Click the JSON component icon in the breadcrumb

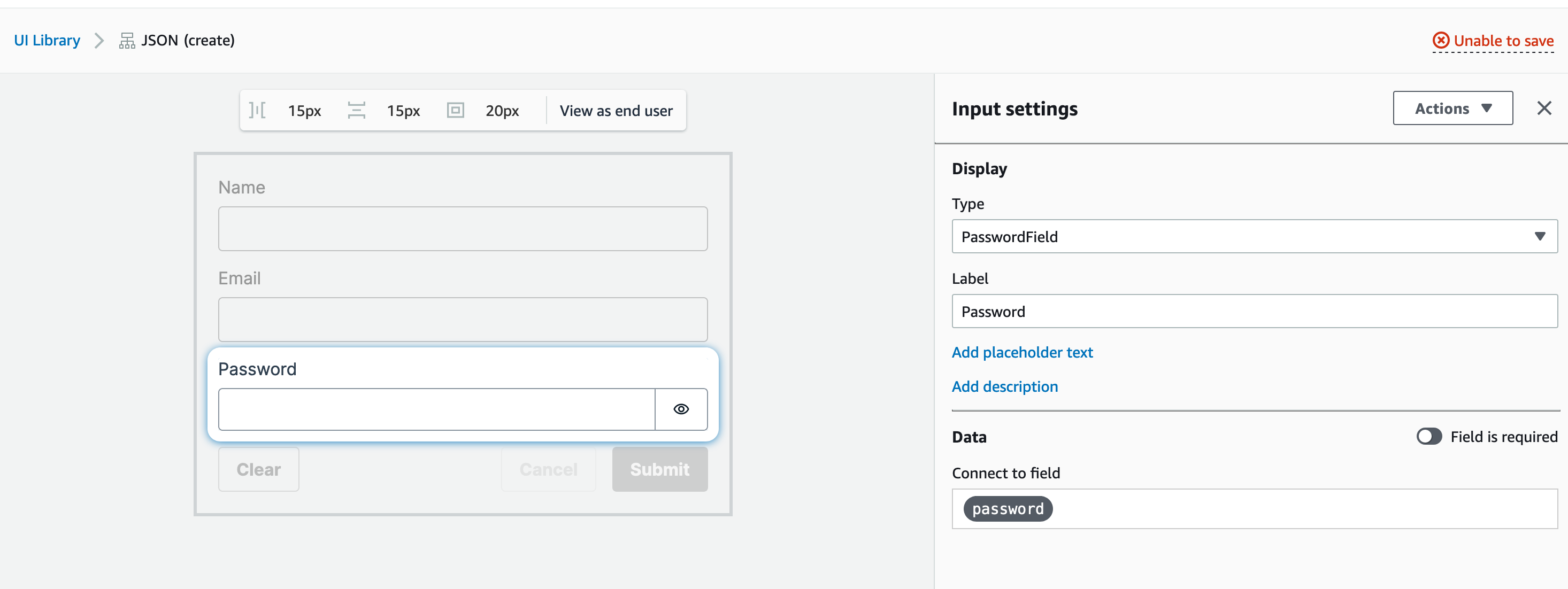coord(127,40)
